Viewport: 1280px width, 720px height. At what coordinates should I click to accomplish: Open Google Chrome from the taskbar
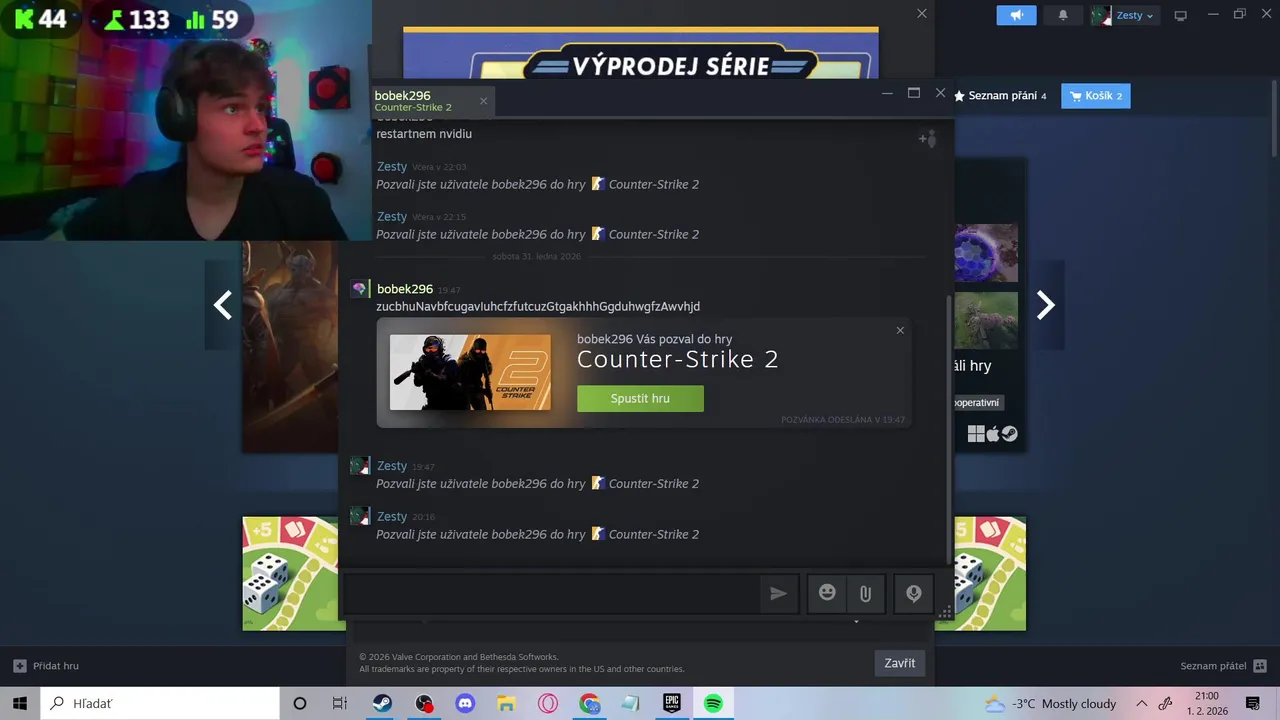tap(589, 703)
